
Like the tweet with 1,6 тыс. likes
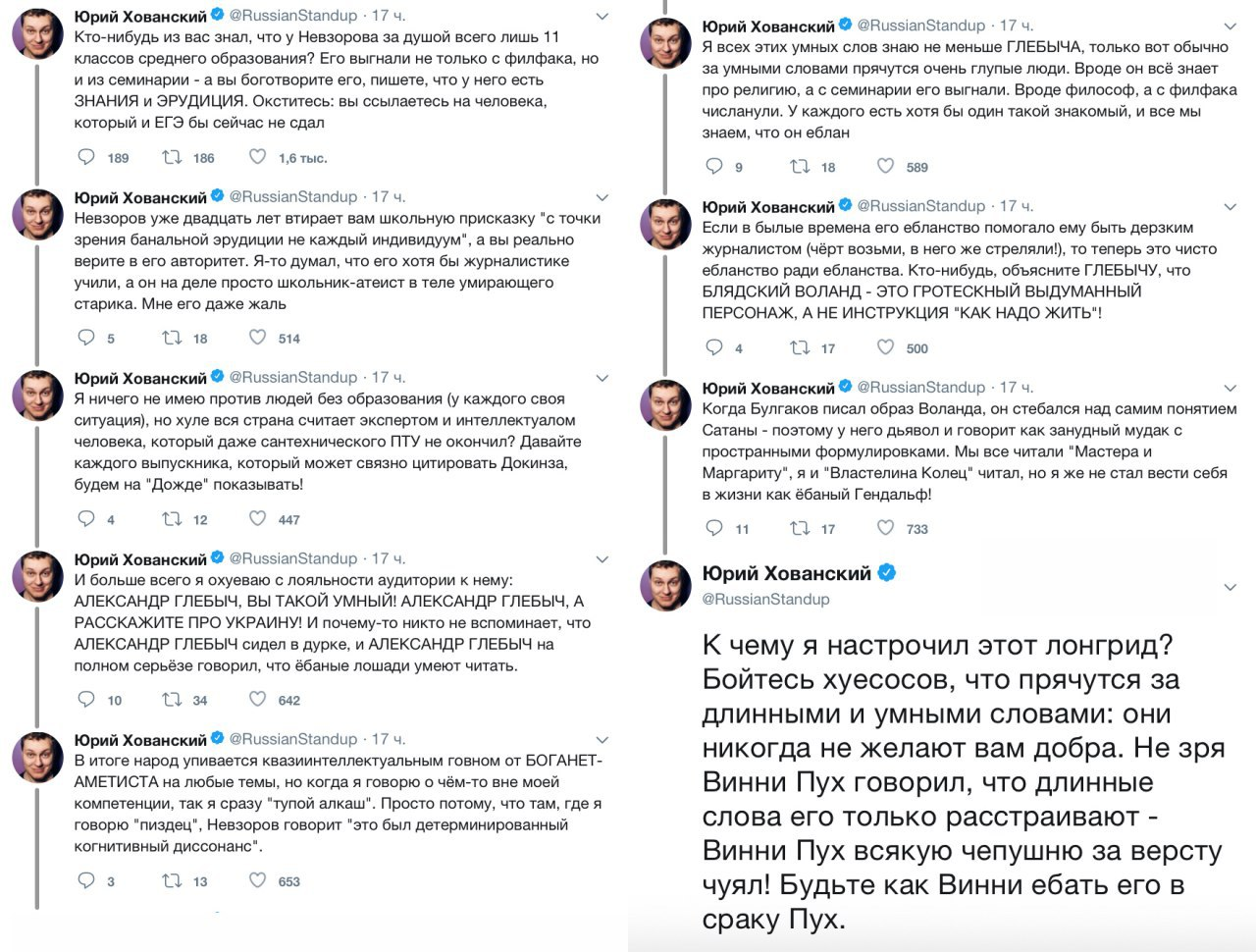pos(257,157)
